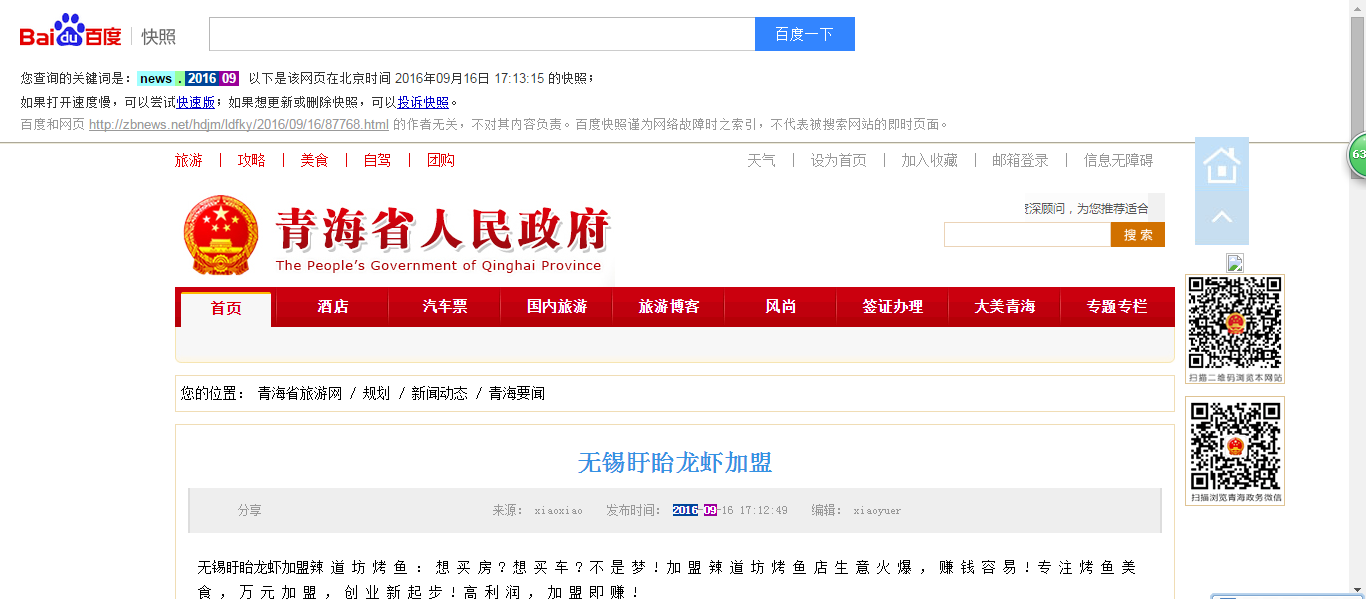Viewport: 1366px width, 599px height.
Task: Select the 汽车票 navigation tab
Action: tap(445, 307)
